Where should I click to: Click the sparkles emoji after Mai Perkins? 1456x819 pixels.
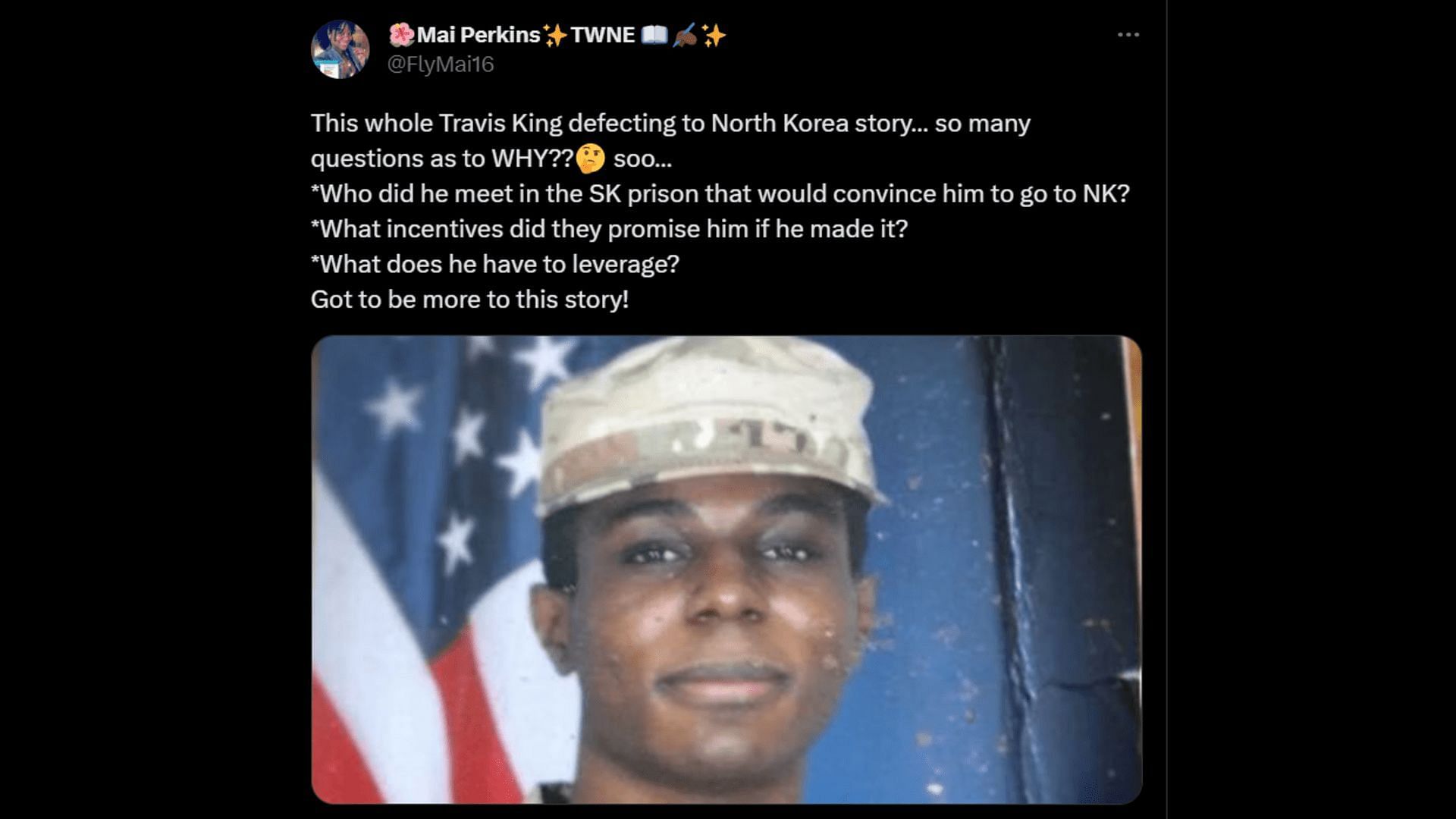pos(555,35)
